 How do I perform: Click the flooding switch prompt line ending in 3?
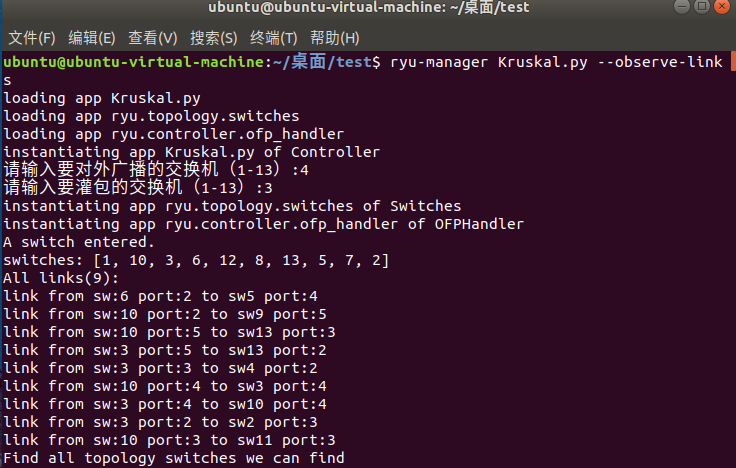138,188
